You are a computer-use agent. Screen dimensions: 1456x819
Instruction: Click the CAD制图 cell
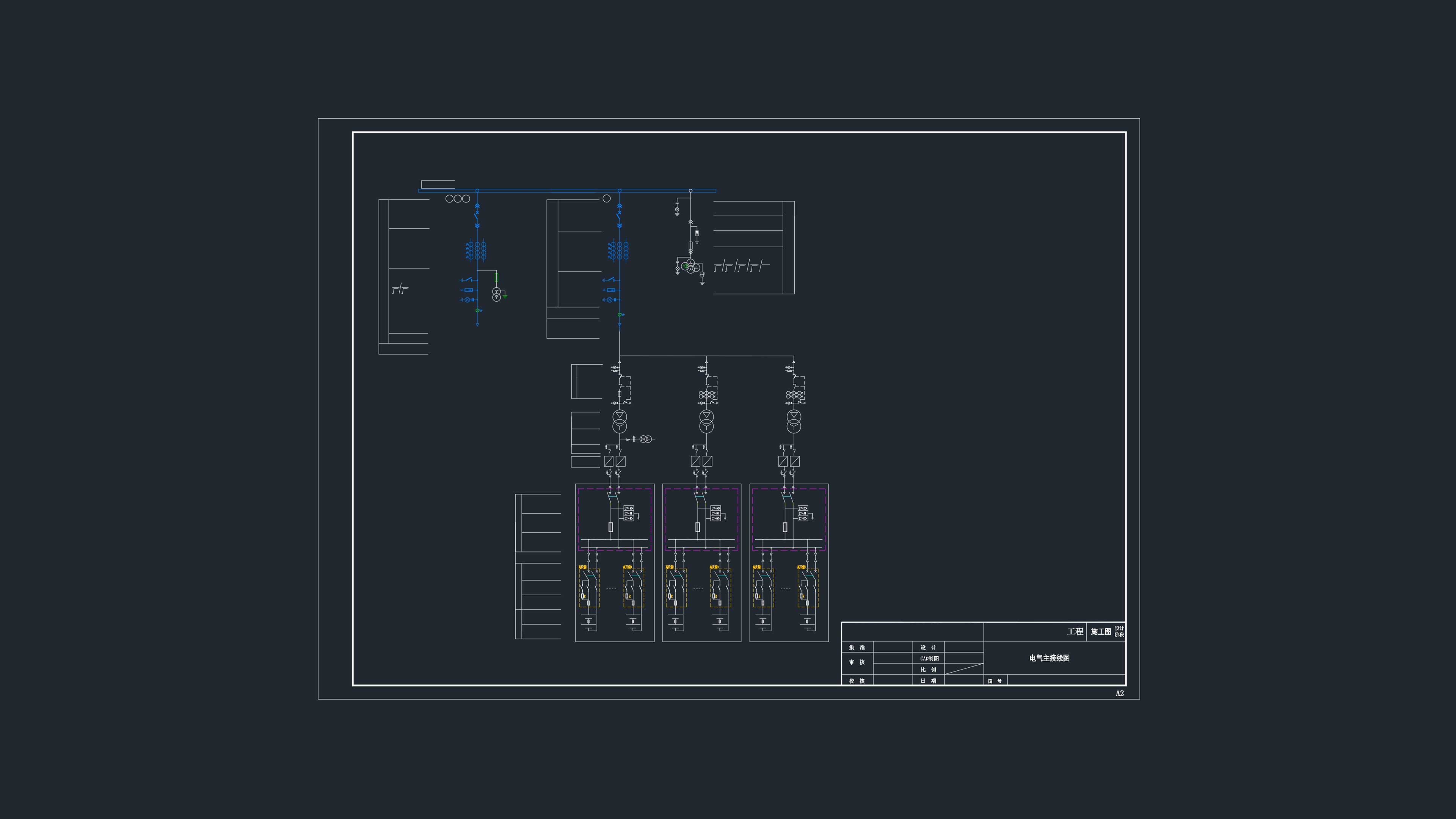pos(929,659)
